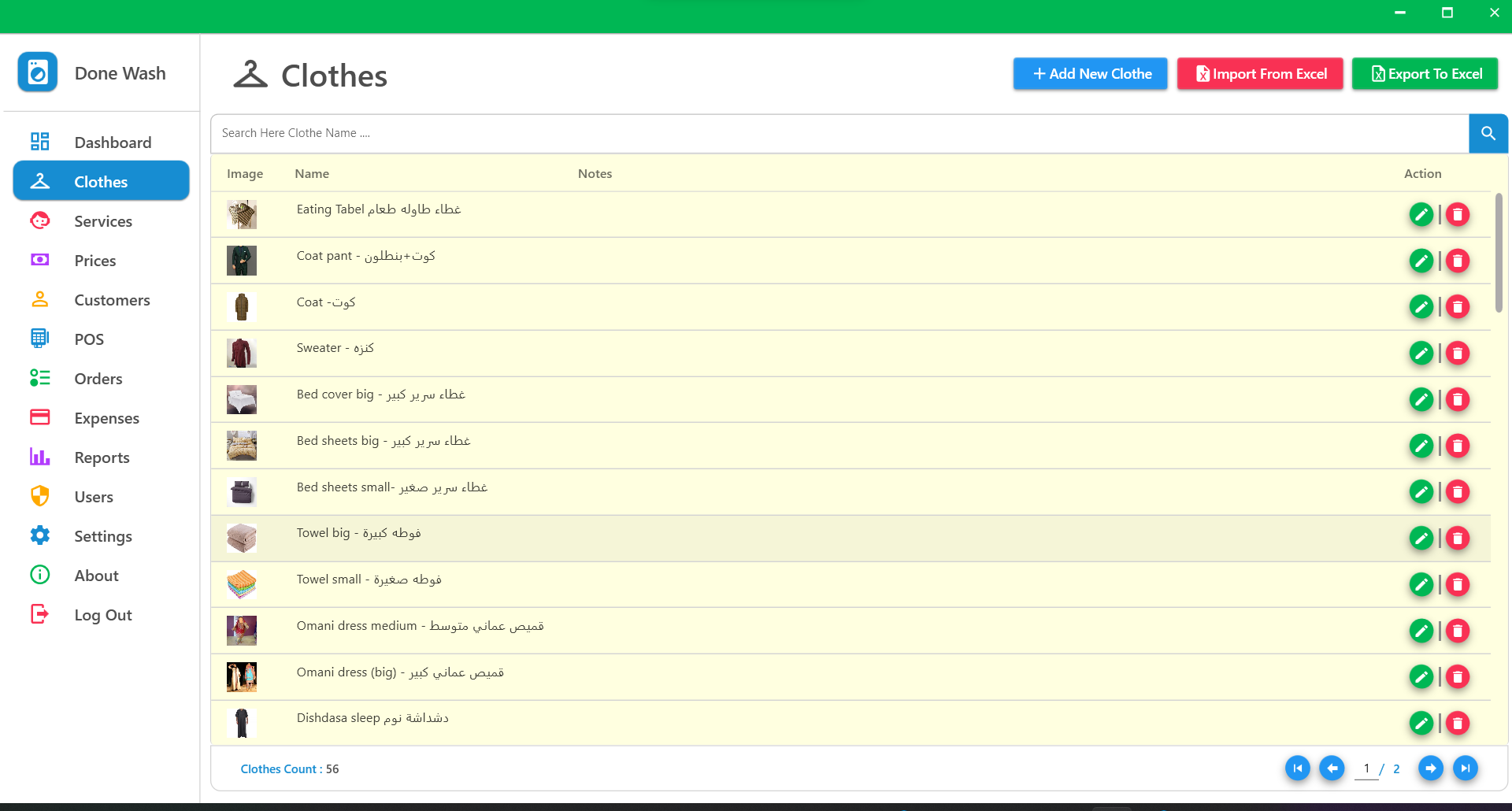Jump to the last page
Screen dimensions: 1512x811
coord(1465,768)
